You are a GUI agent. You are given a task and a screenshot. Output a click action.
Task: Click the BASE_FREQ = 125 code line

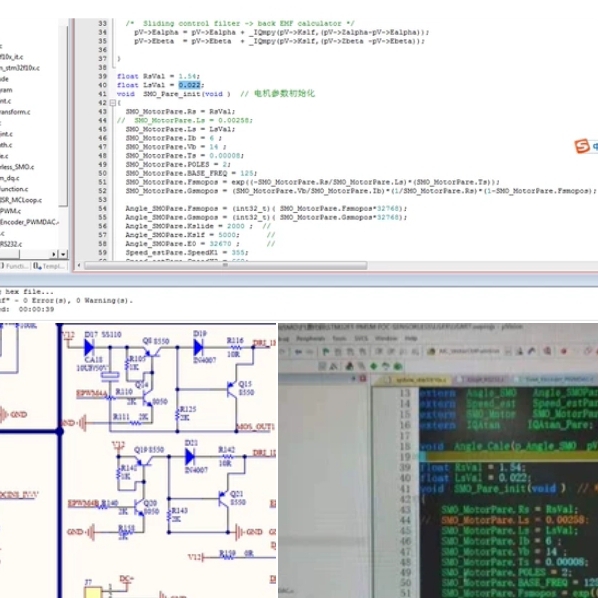click(191, 174)
